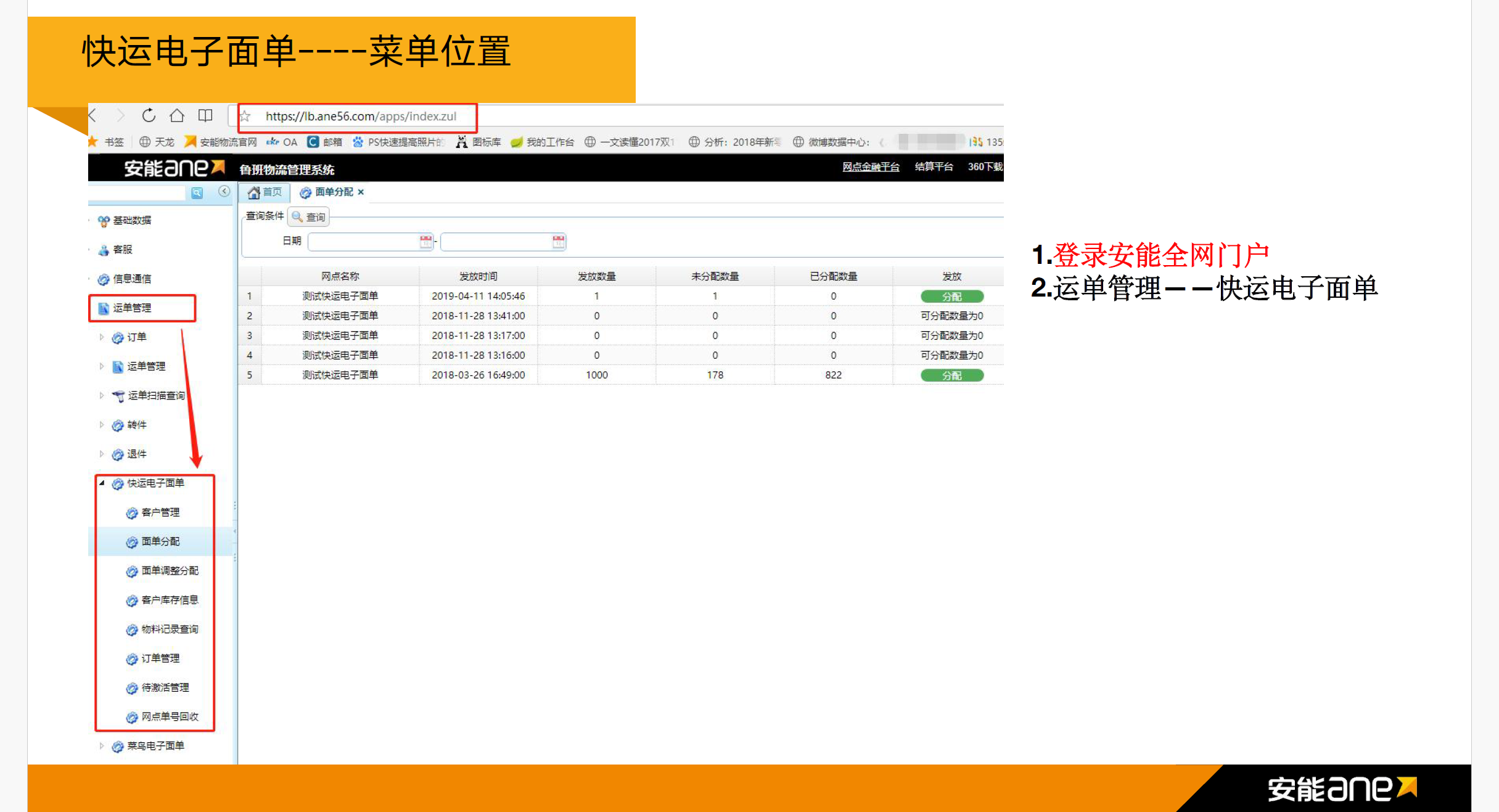Viewport: 1499px width, 812px height.
Task: Click the 订单 tree item icon
Action: pos(118,337)
